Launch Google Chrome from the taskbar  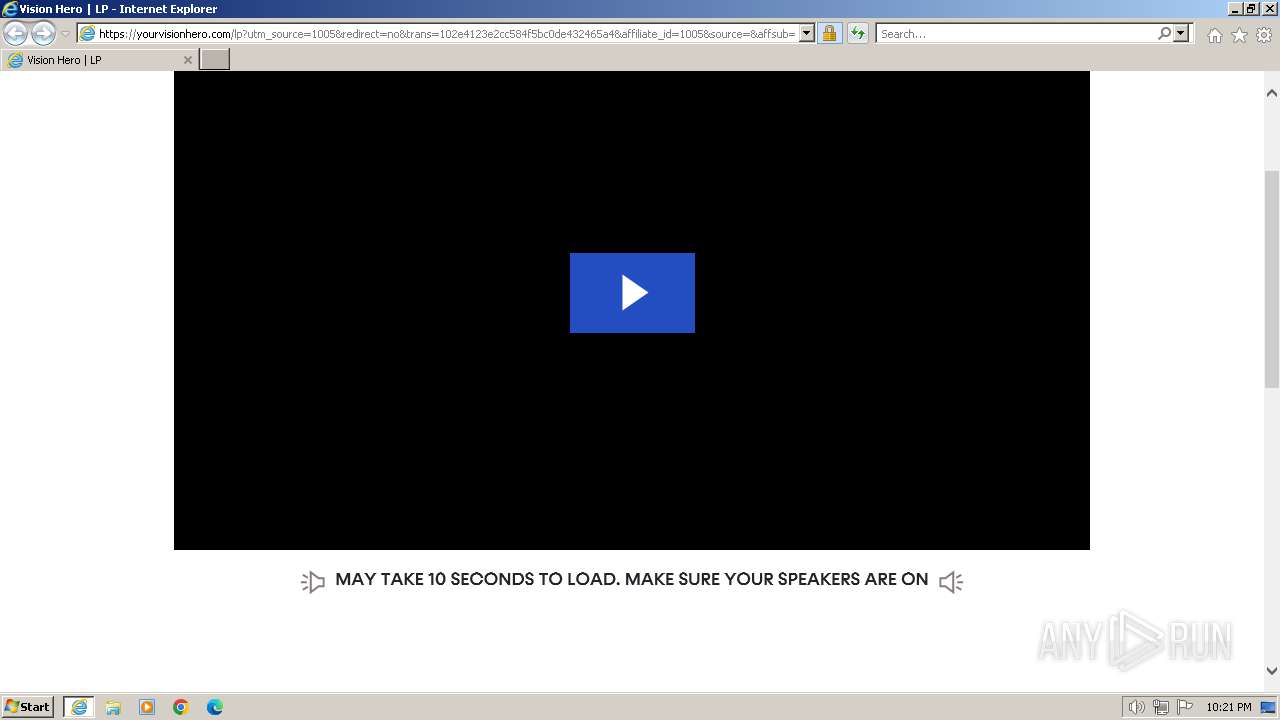pos(181,707)
